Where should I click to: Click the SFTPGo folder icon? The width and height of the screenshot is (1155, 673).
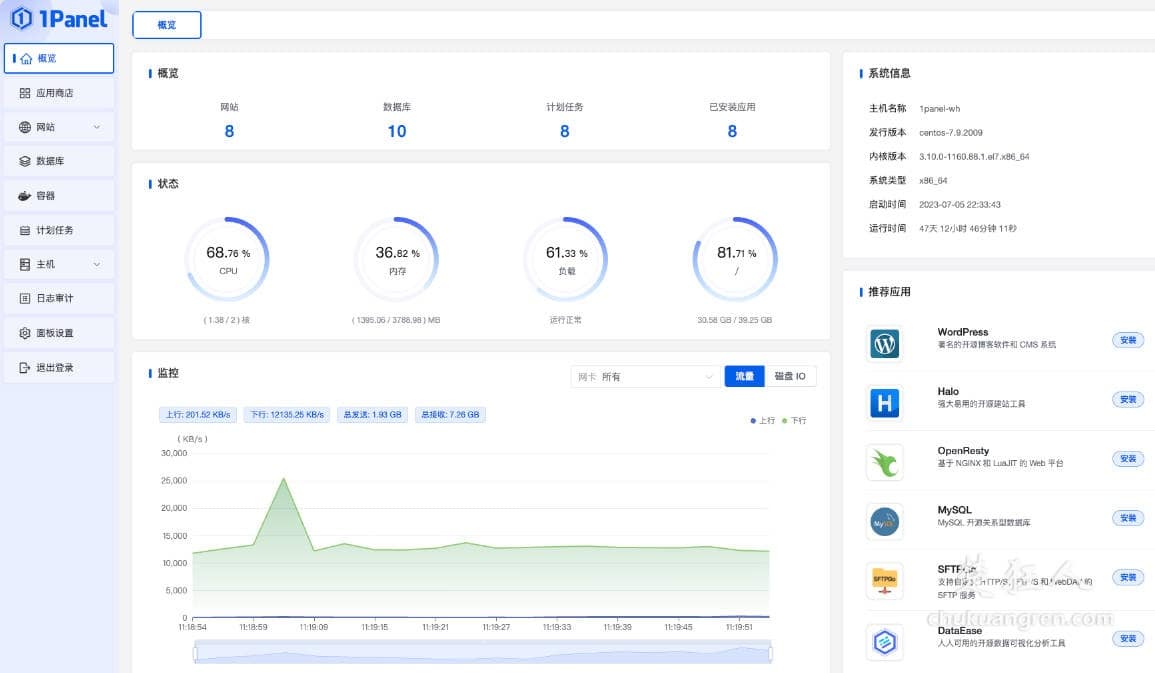(884, 580)
